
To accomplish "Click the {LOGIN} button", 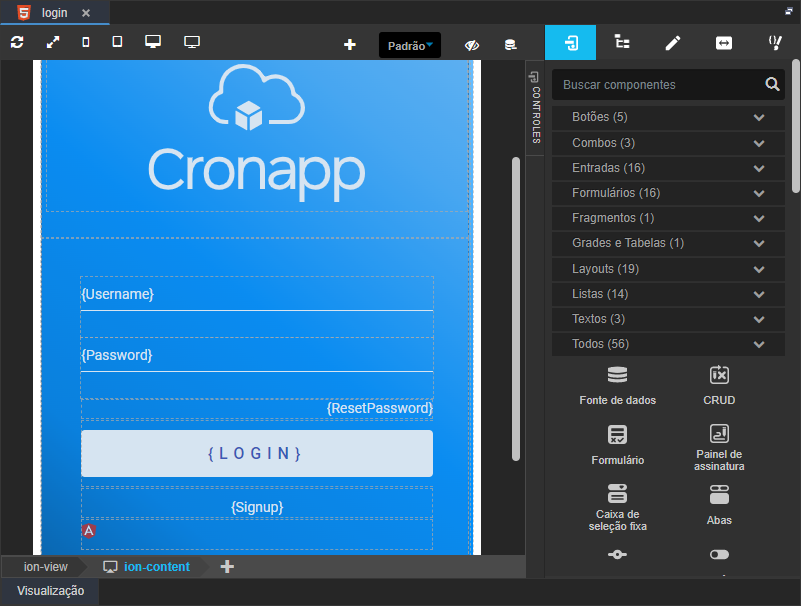I will pos(257,453).
